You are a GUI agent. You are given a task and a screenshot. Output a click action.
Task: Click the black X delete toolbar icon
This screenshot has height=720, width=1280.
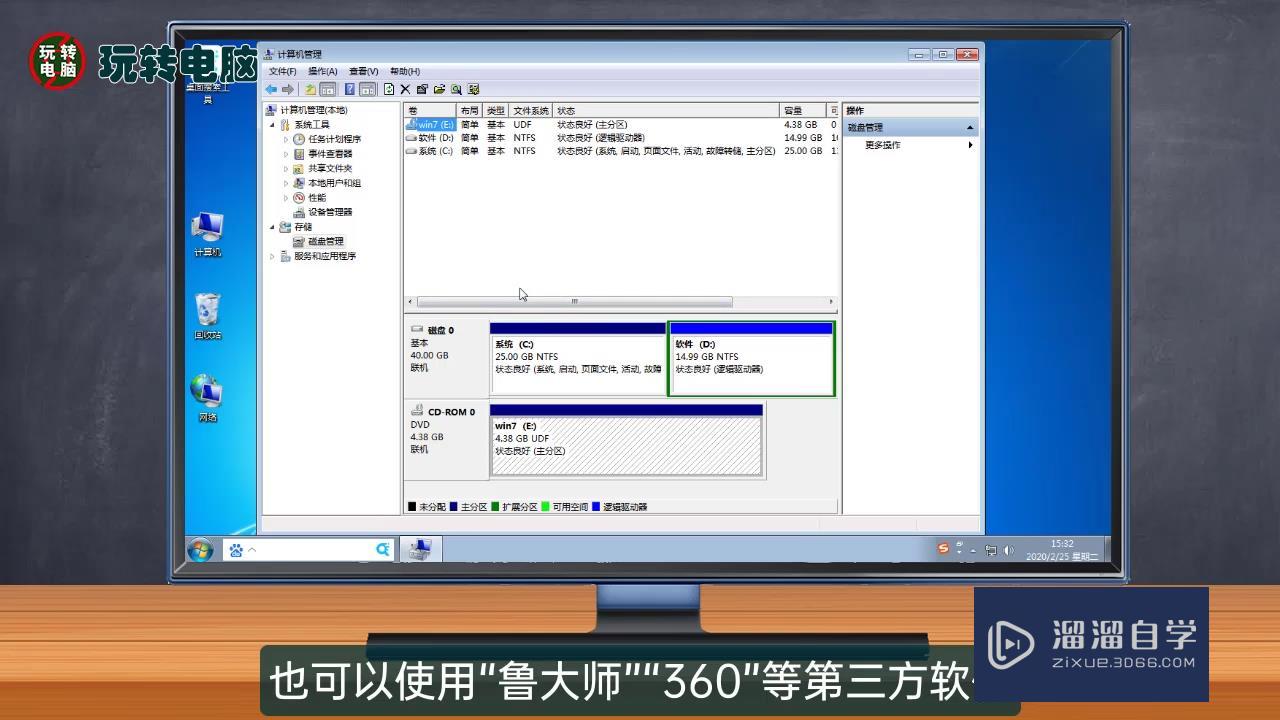click(x=405, y=89)
